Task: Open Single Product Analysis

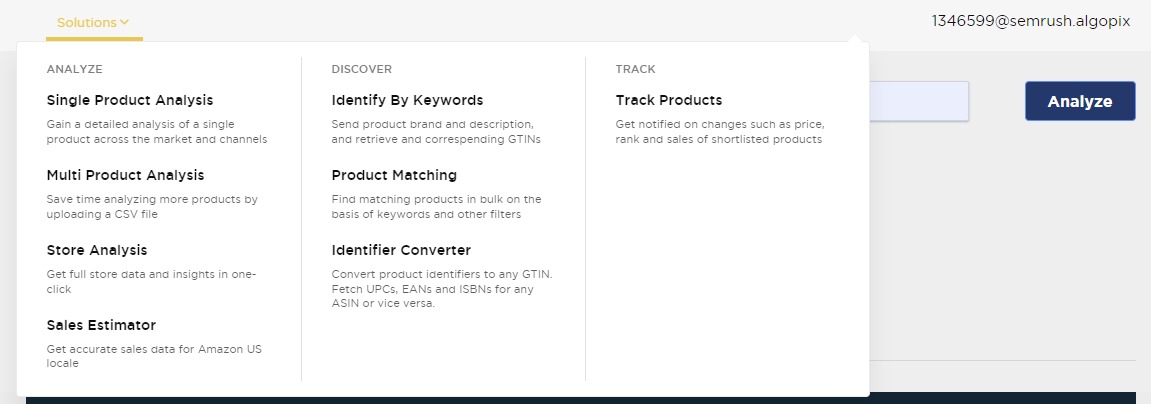Action: pyautogui.click(x=129, y=100)
